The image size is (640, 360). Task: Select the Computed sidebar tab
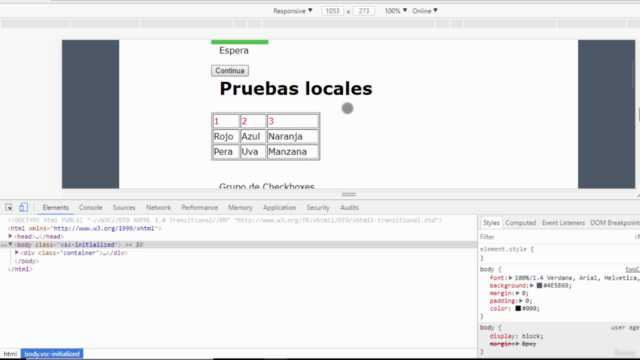pyautogui.click(x=520, y=223)
